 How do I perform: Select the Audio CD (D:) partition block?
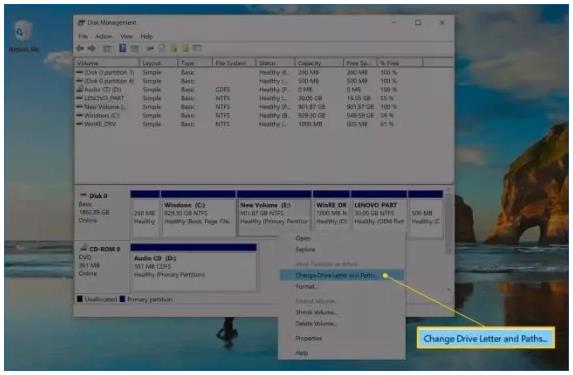[193, 267]
